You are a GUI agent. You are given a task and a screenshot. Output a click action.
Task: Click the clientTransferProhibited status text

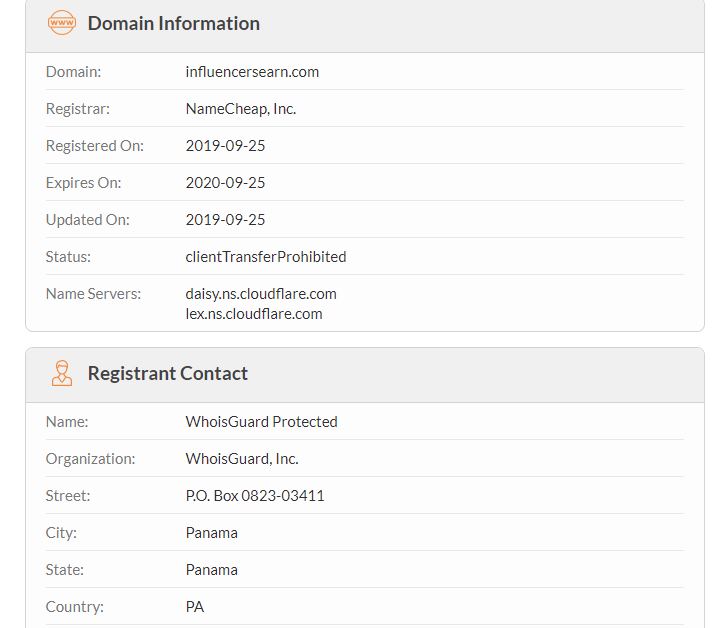coord(265,257)
